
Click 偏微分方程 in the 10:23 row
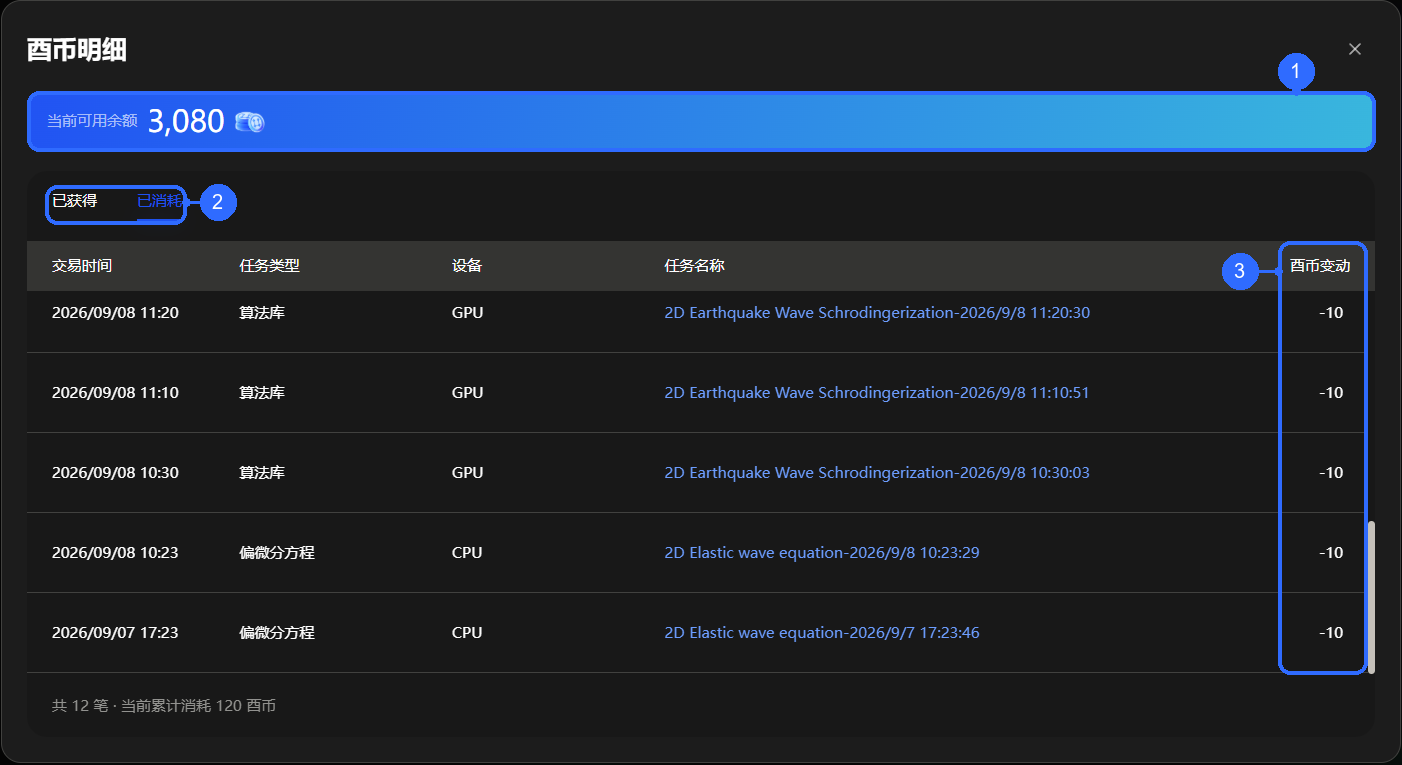pyautogui.click(x=277, y=553)
